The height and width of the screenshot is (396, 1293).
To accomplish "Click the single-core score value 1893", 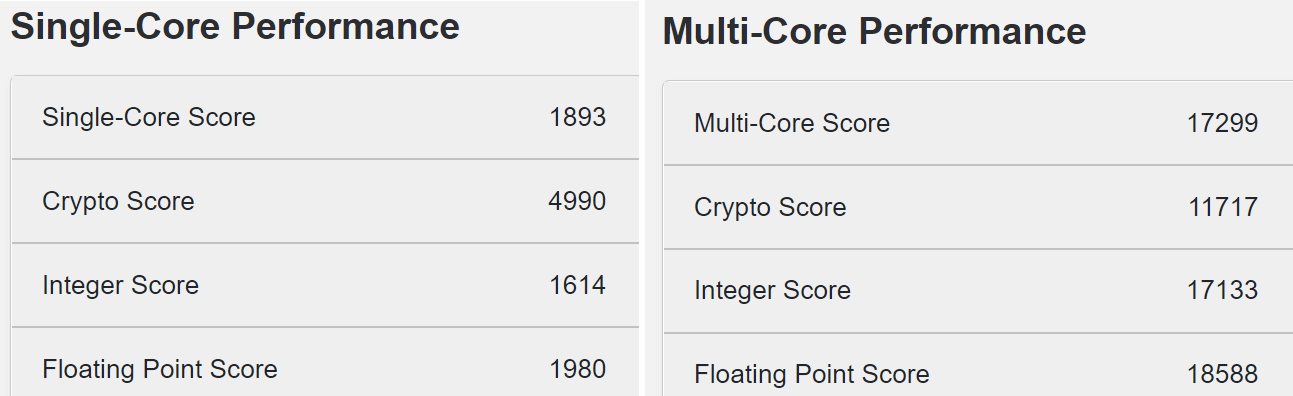I will pos(578,117).
